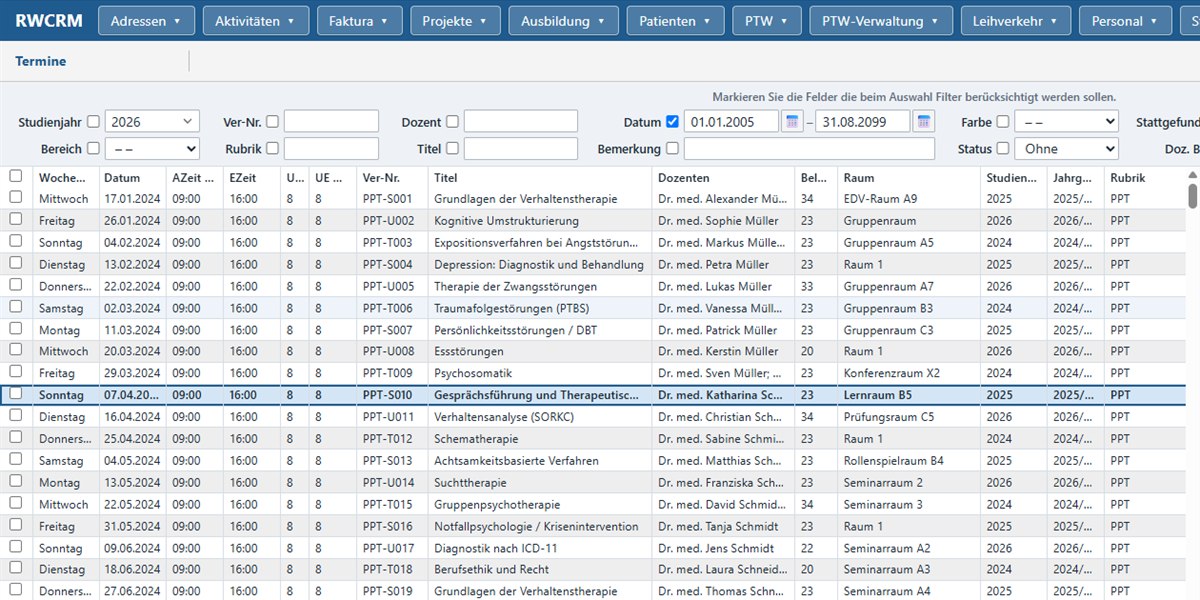Select row checkbox for PPT-U005
1200x600 pixels.
point(15,285)
